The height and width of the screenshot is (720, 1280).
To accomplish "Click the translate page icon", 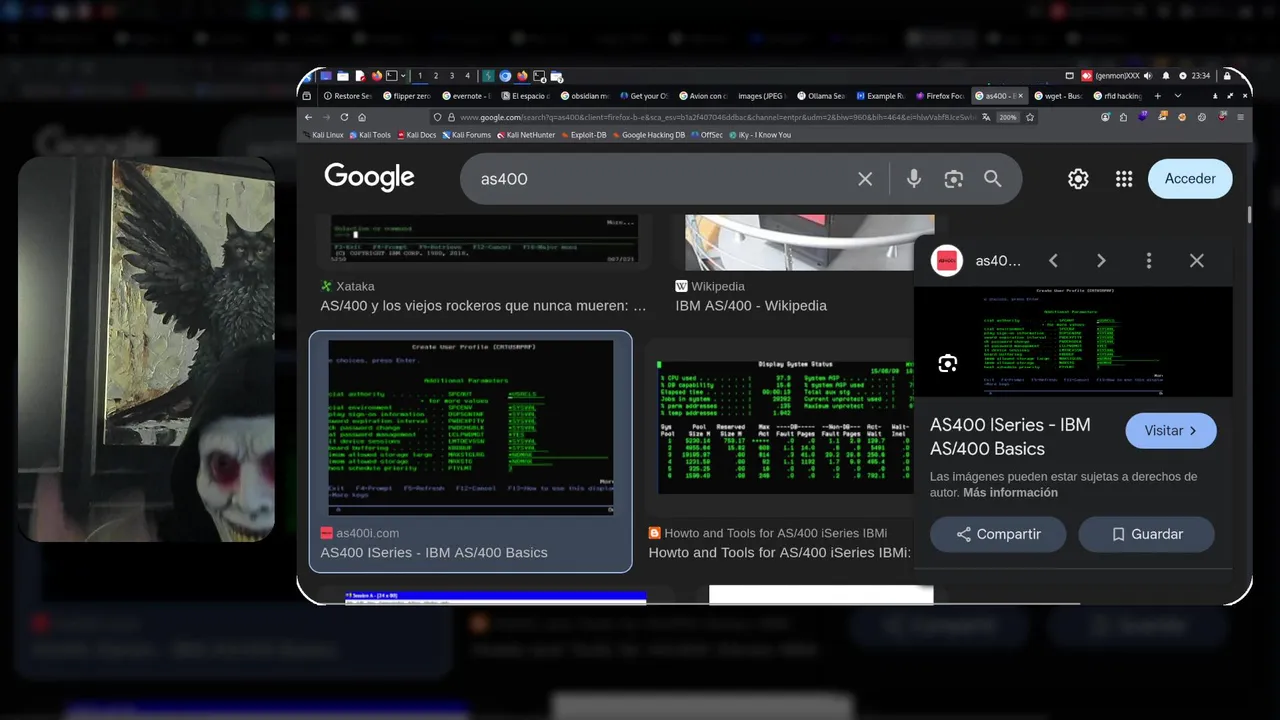I will click(986, 117).
